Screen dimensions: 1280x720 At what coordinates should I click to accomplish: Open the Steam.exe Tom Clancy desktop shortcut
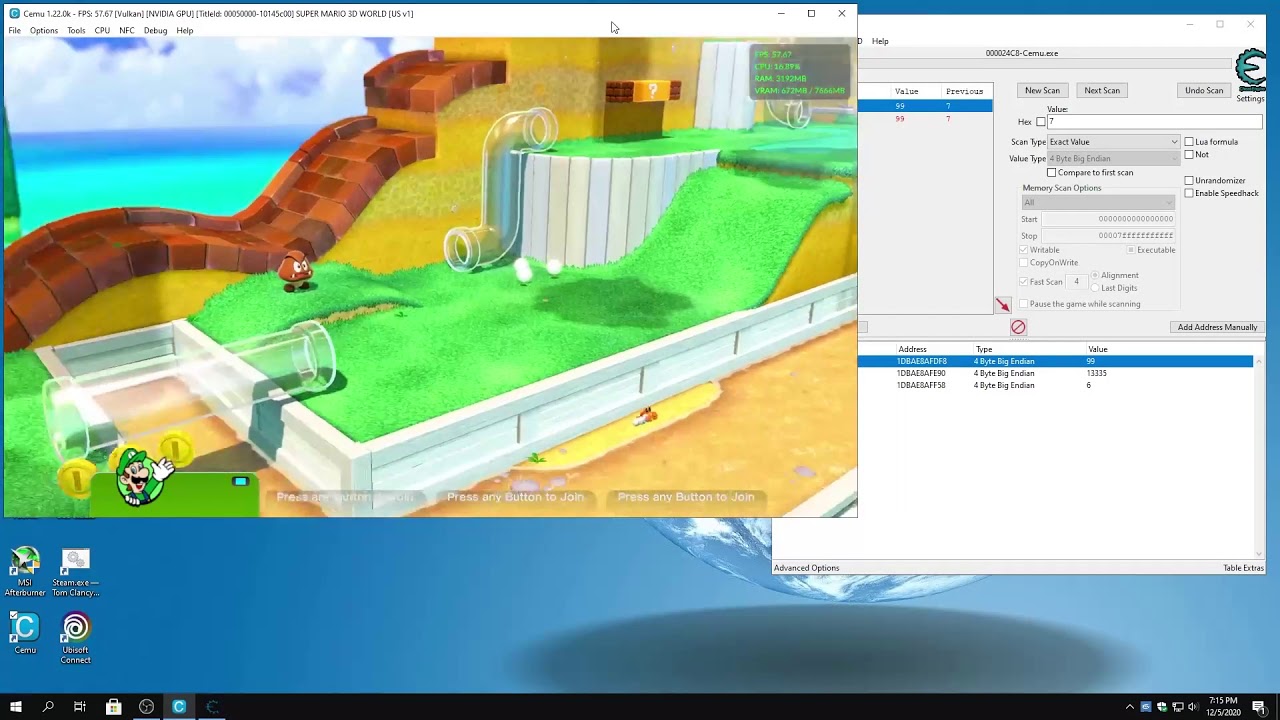[x=76, y=573]
